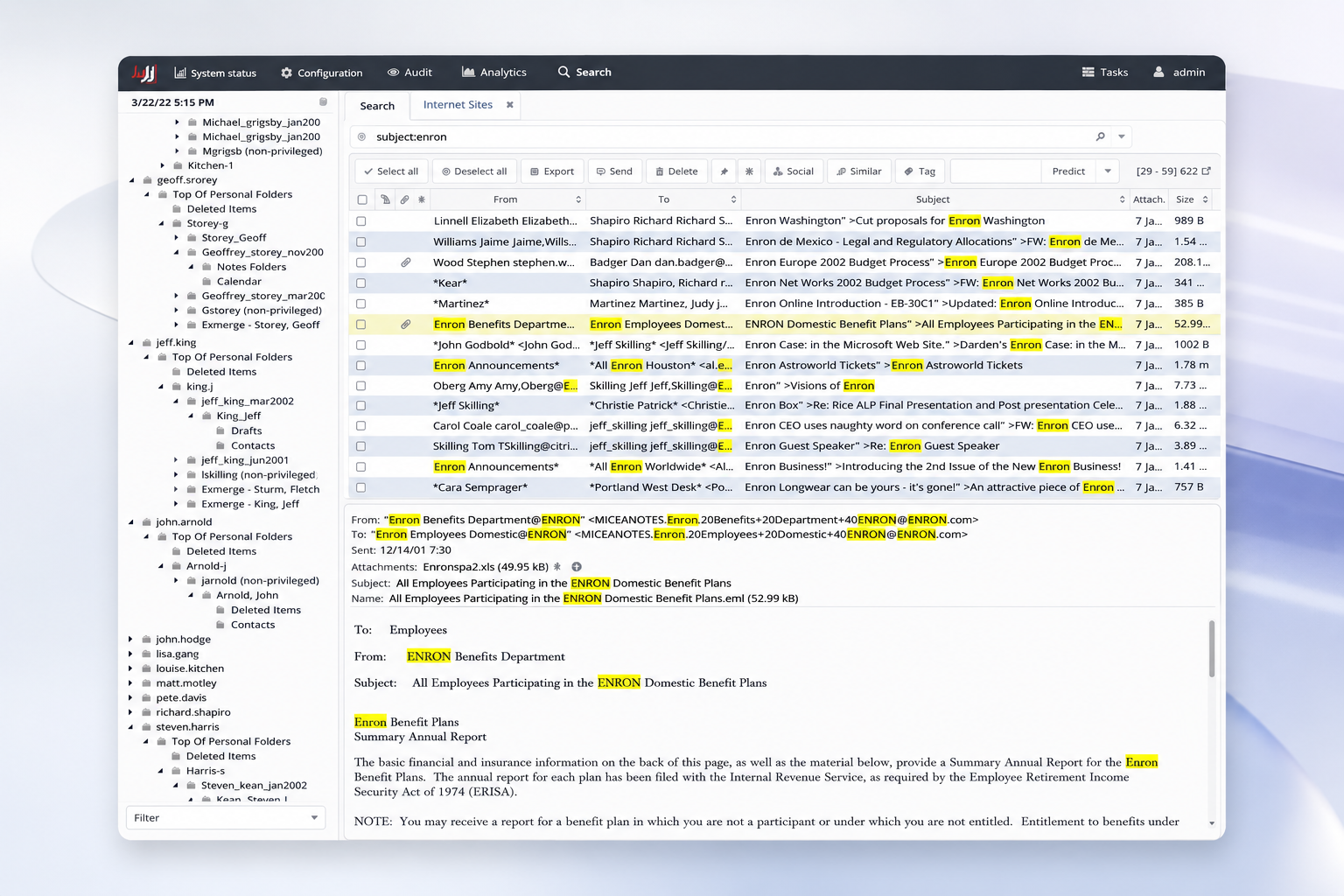Image resolution: width=1344 pixels, height=896 pixels.
Task: Find Similar messages
Action: click(x=859, y=171)
